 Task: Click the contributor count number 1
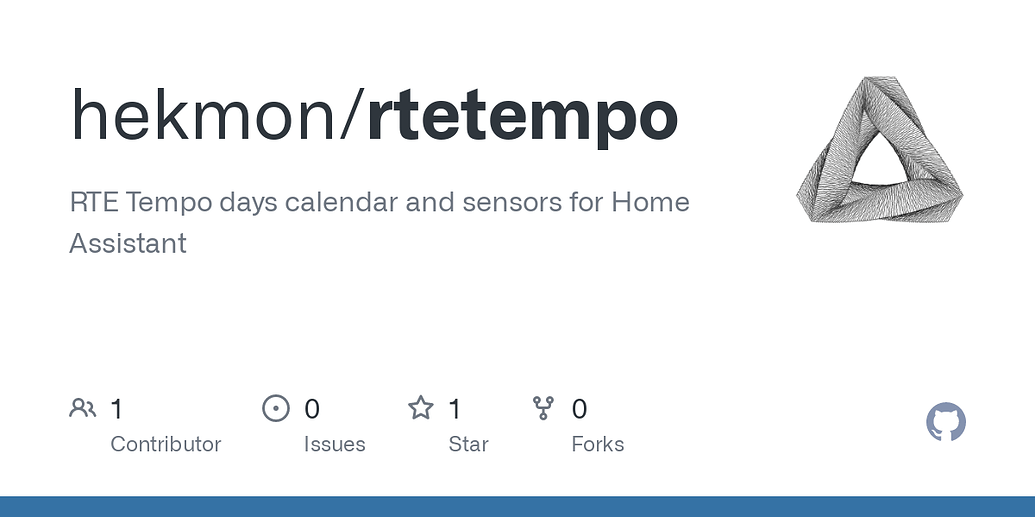coord(117,409)
